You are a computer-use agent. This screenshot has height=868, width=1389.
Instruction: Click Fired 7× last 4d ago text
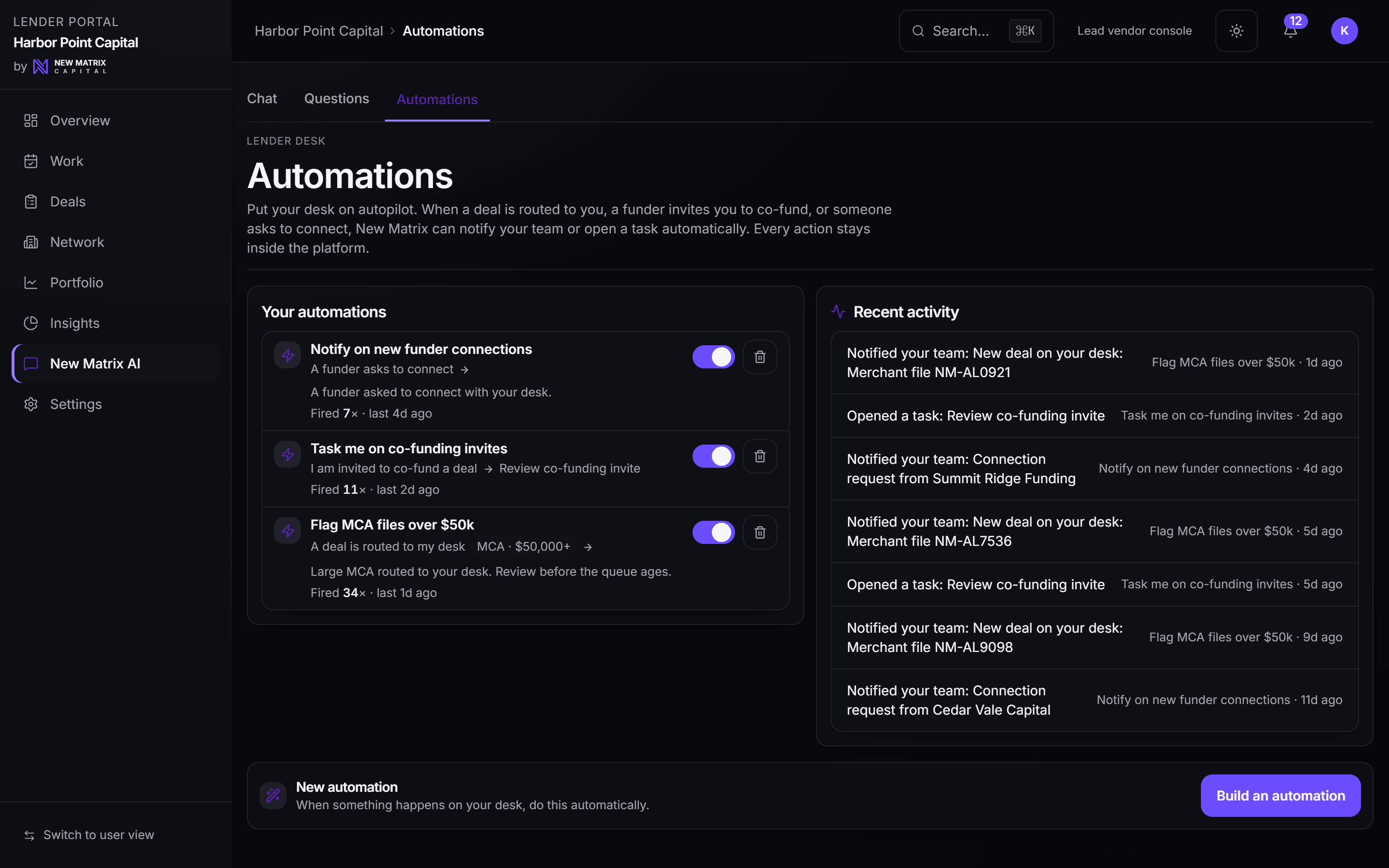(x=371, y=413)
